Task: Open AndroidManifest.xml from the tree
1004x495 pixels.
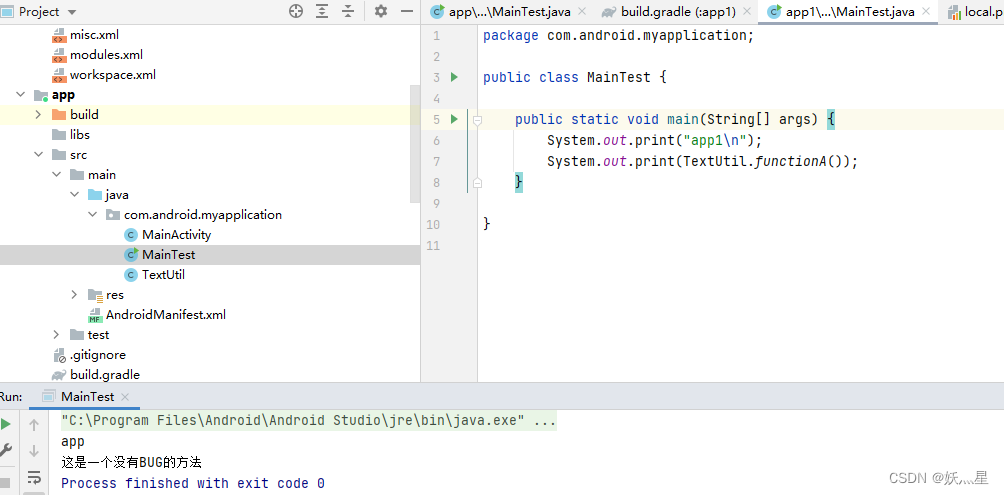Action: click(x=166, y=314)
